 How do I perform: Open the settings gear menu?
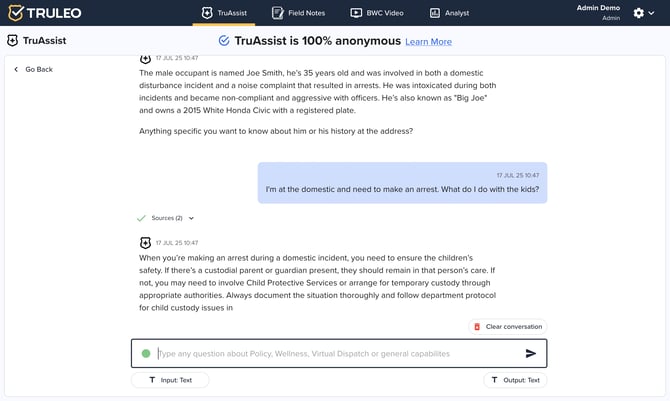click(x=640, y=13)
